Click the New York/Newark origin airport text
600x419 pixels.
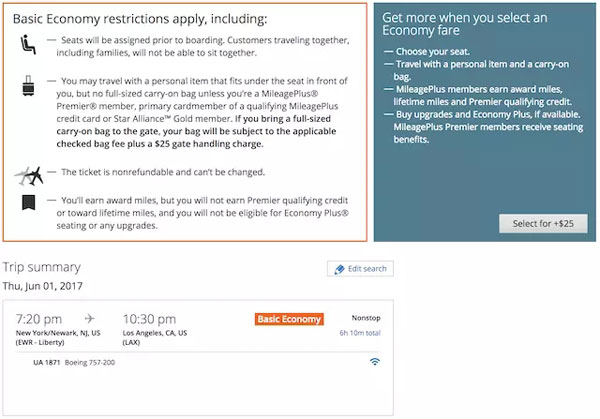[x=57, y=332]
